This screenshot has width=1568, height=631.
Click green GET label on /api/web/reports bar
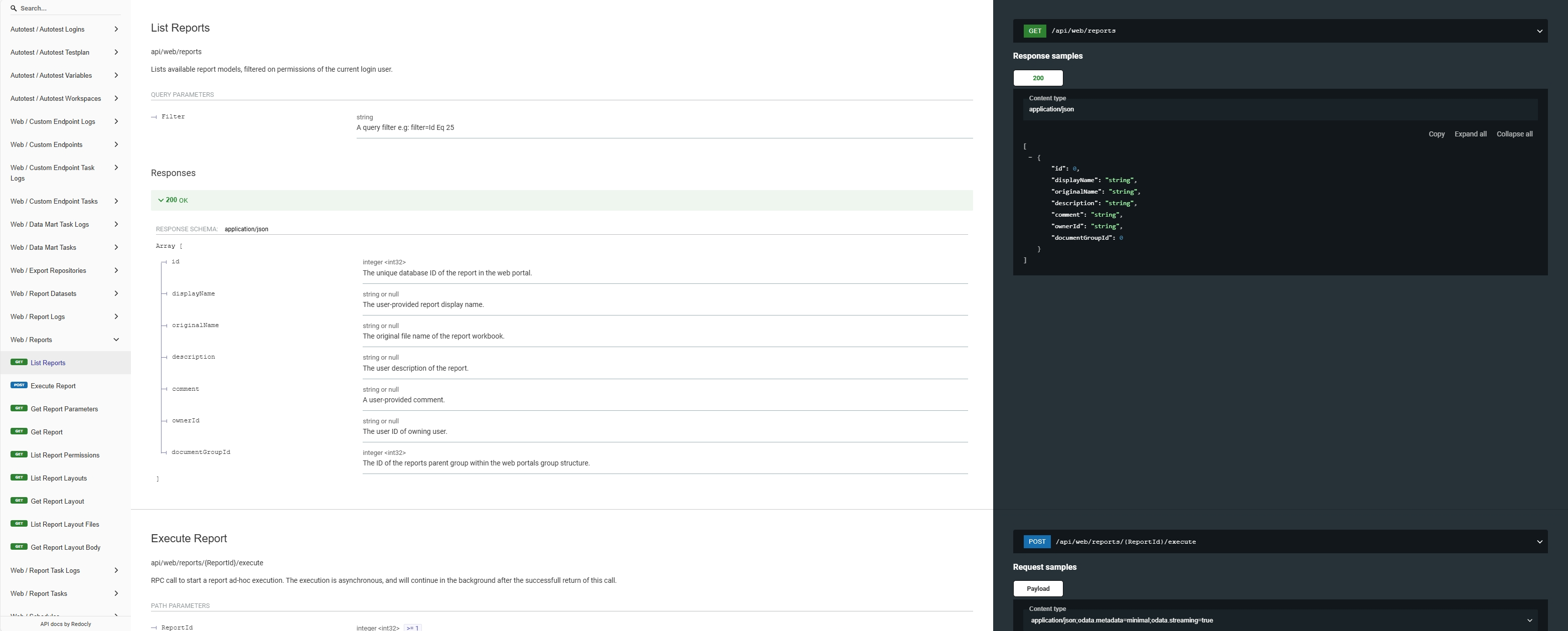(1034, 31)
